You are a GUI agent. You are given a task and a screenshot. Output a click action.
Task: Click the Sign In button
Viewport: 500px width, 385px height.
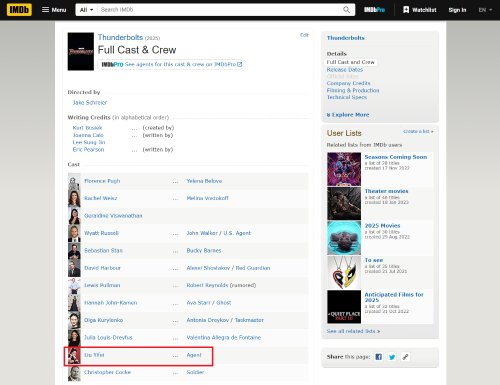coord(457,10)
